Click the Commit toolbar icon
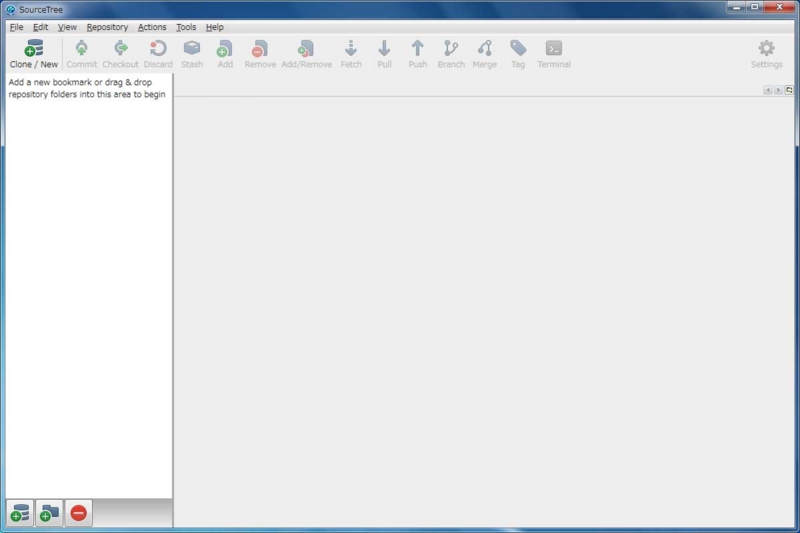Viewport: 800px width, 533px height. coord(81,54)
